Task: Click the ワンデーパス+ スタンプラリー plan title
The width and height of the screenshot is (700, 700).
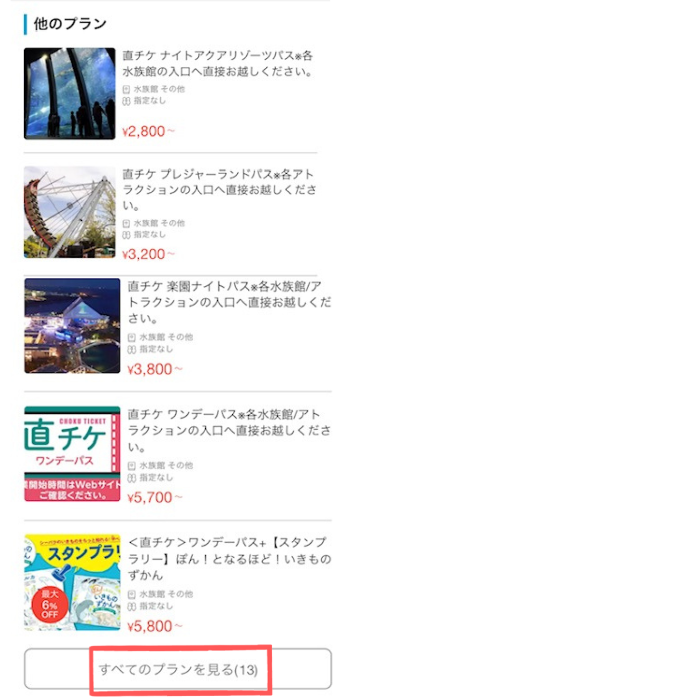Action: [229, 558]
